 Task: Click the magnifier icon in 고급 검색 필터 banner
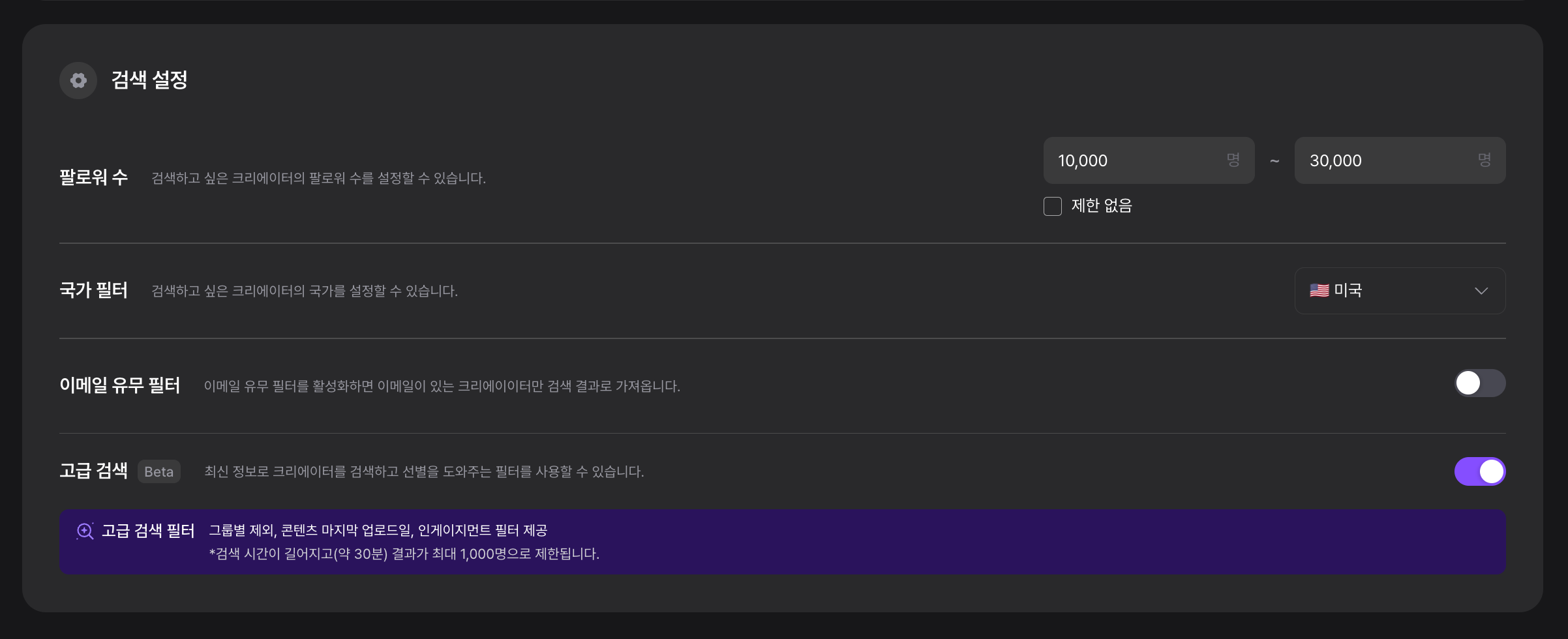(x=85, y=531)
